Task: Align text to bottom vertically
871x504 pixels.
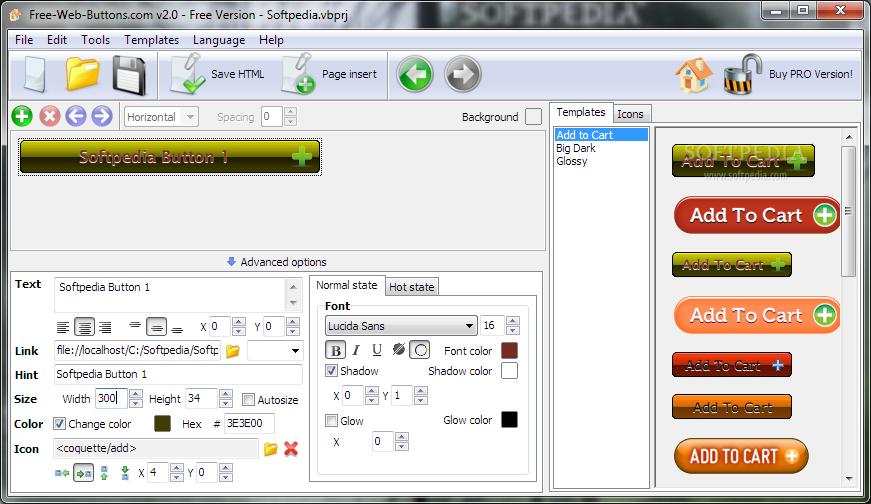Action: point(177,328)
